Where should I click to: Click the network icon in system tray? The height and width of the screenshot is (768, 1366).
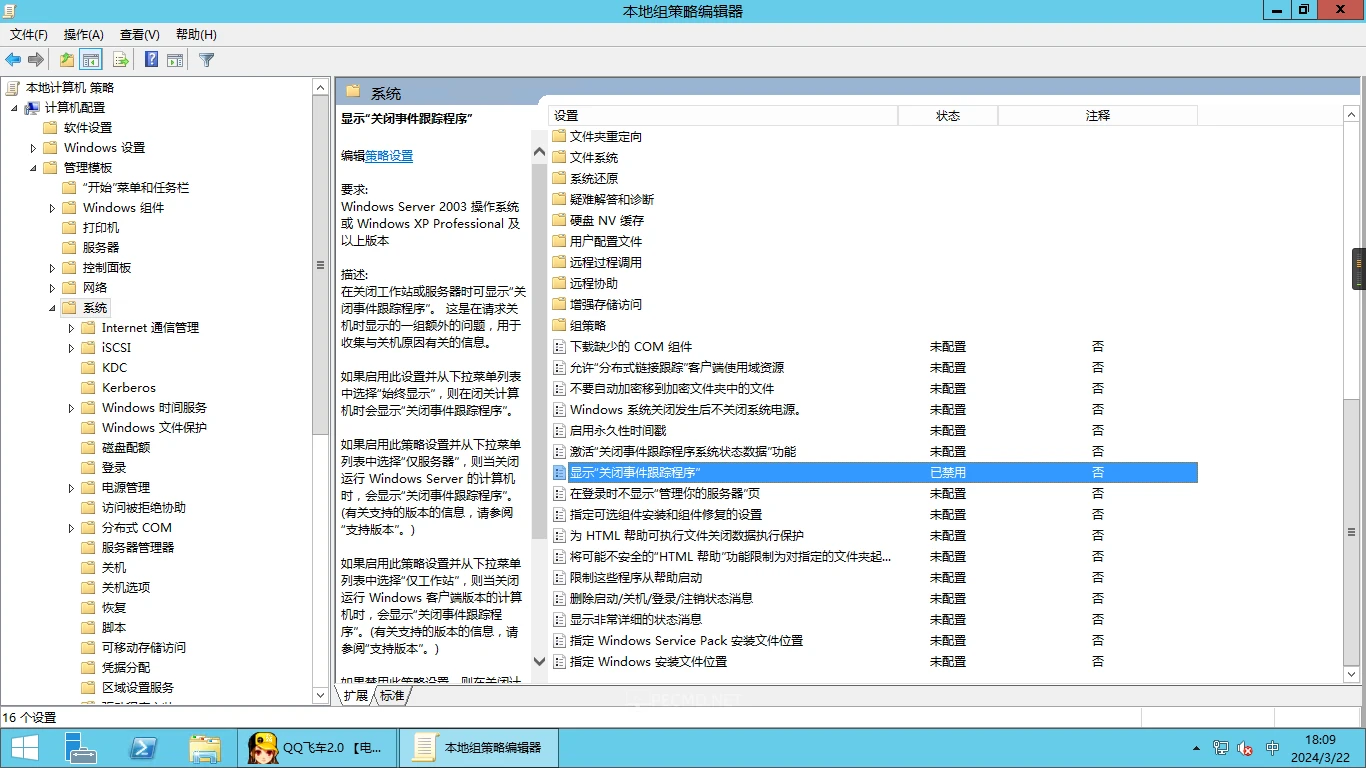point(1221,748)
